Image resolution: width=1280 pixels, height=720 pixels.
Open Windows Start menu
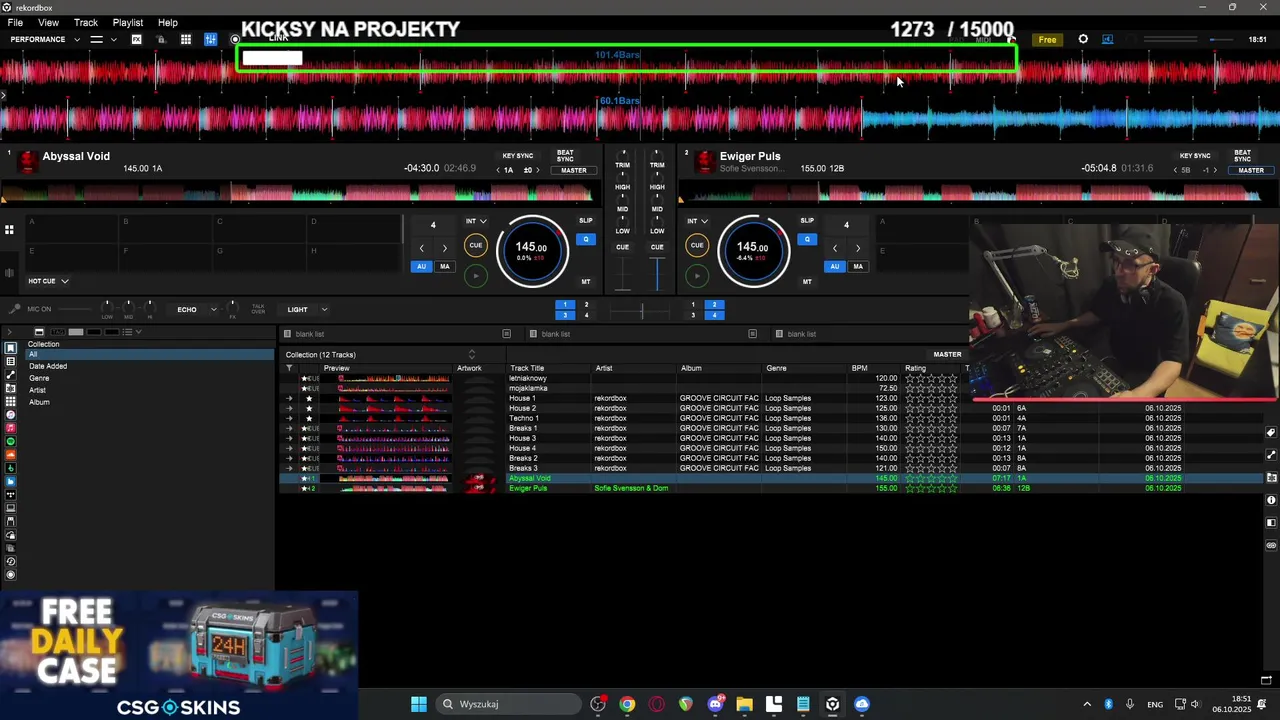coord(419,704)
